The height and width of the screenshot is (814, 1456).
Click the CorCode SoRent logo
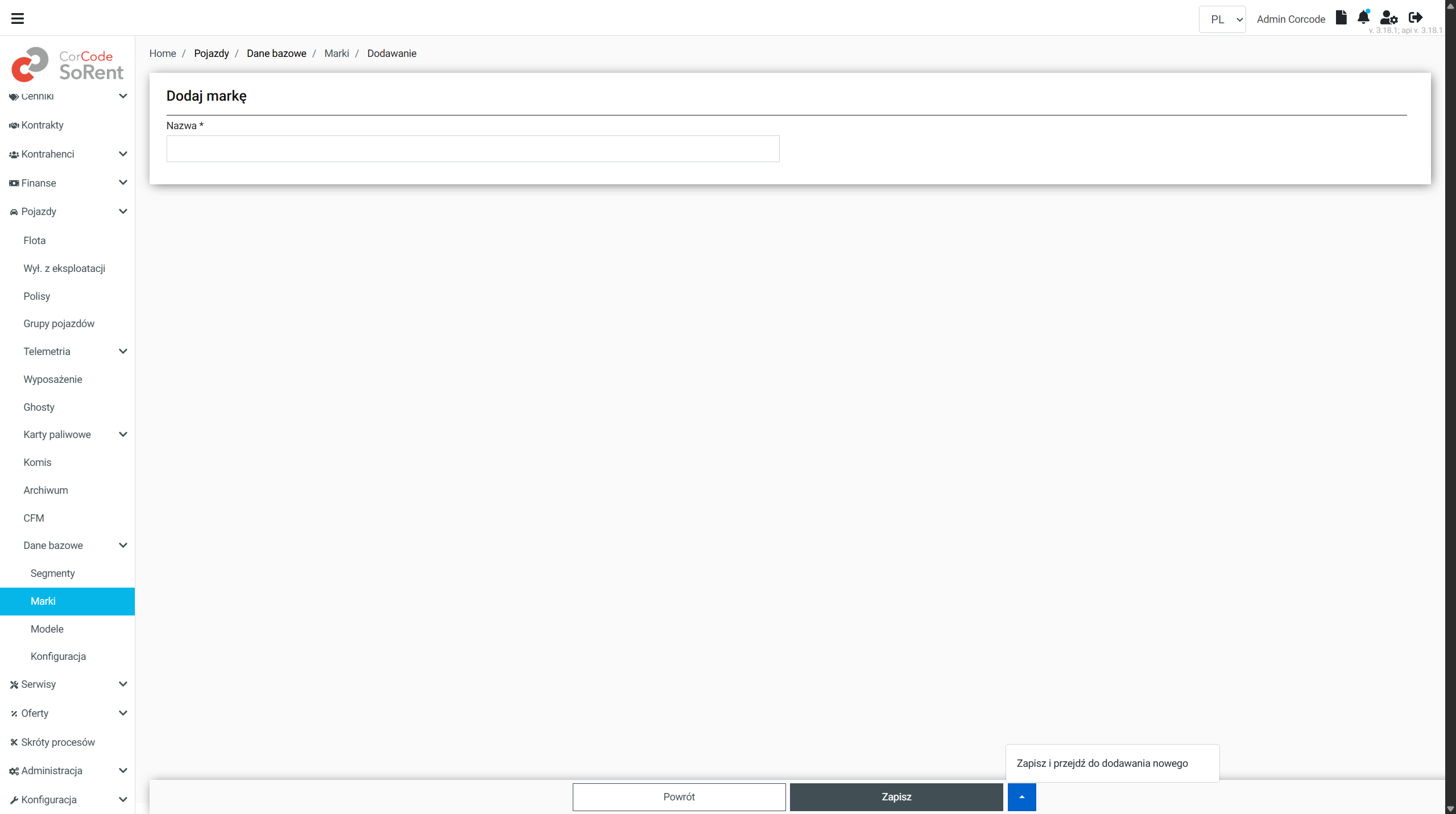pyautogui.click(x=67, y=64)
